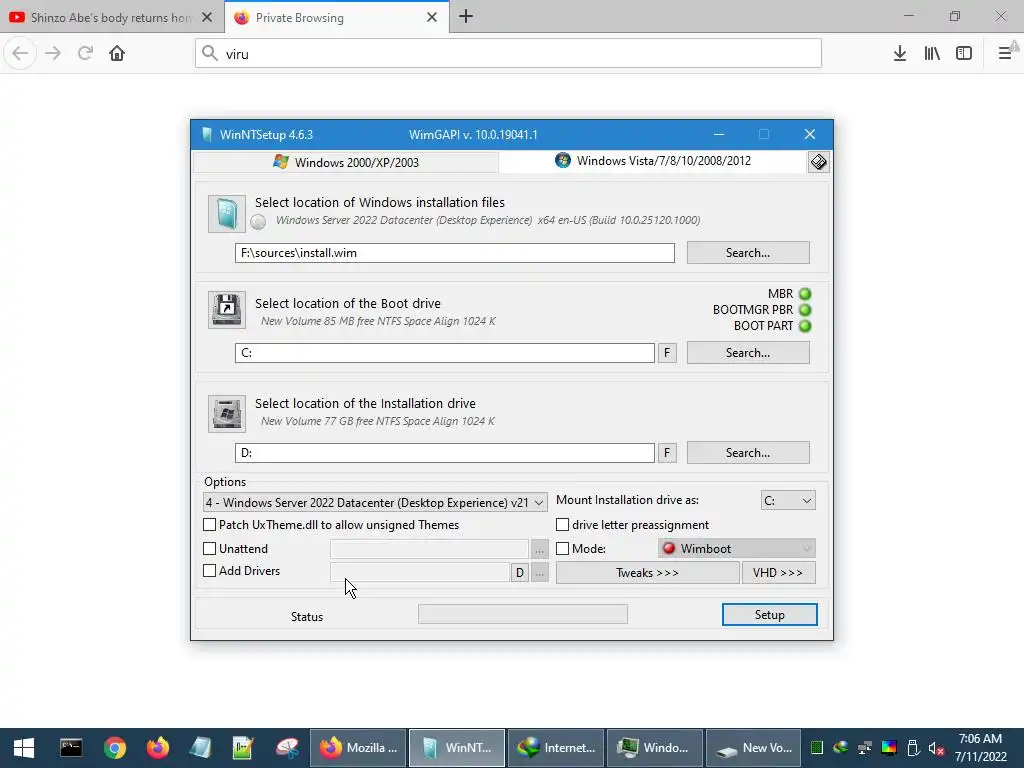Close the Private Browsing tab
Image resolution: width=1024 pixels, height=768 pixels.
(x=432, y=18)
